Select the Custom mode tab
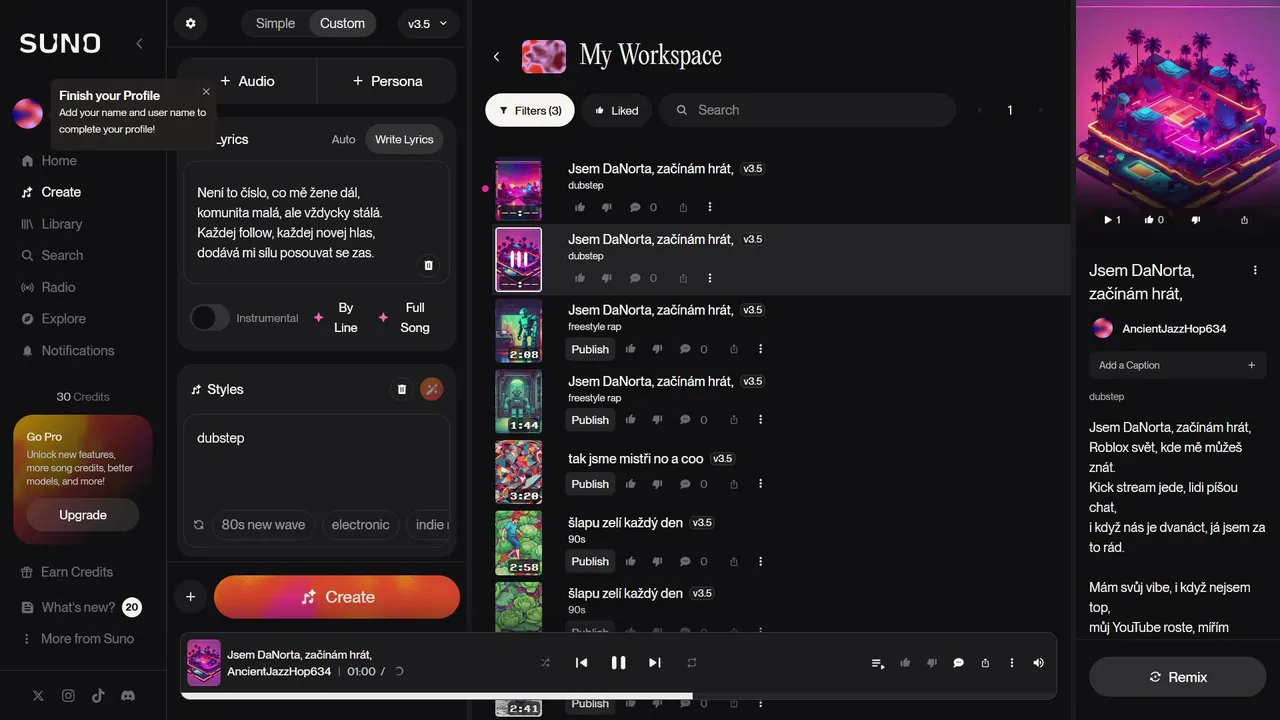The height and width of the screenshot is (720, 1280). click(x=342, y=23)
